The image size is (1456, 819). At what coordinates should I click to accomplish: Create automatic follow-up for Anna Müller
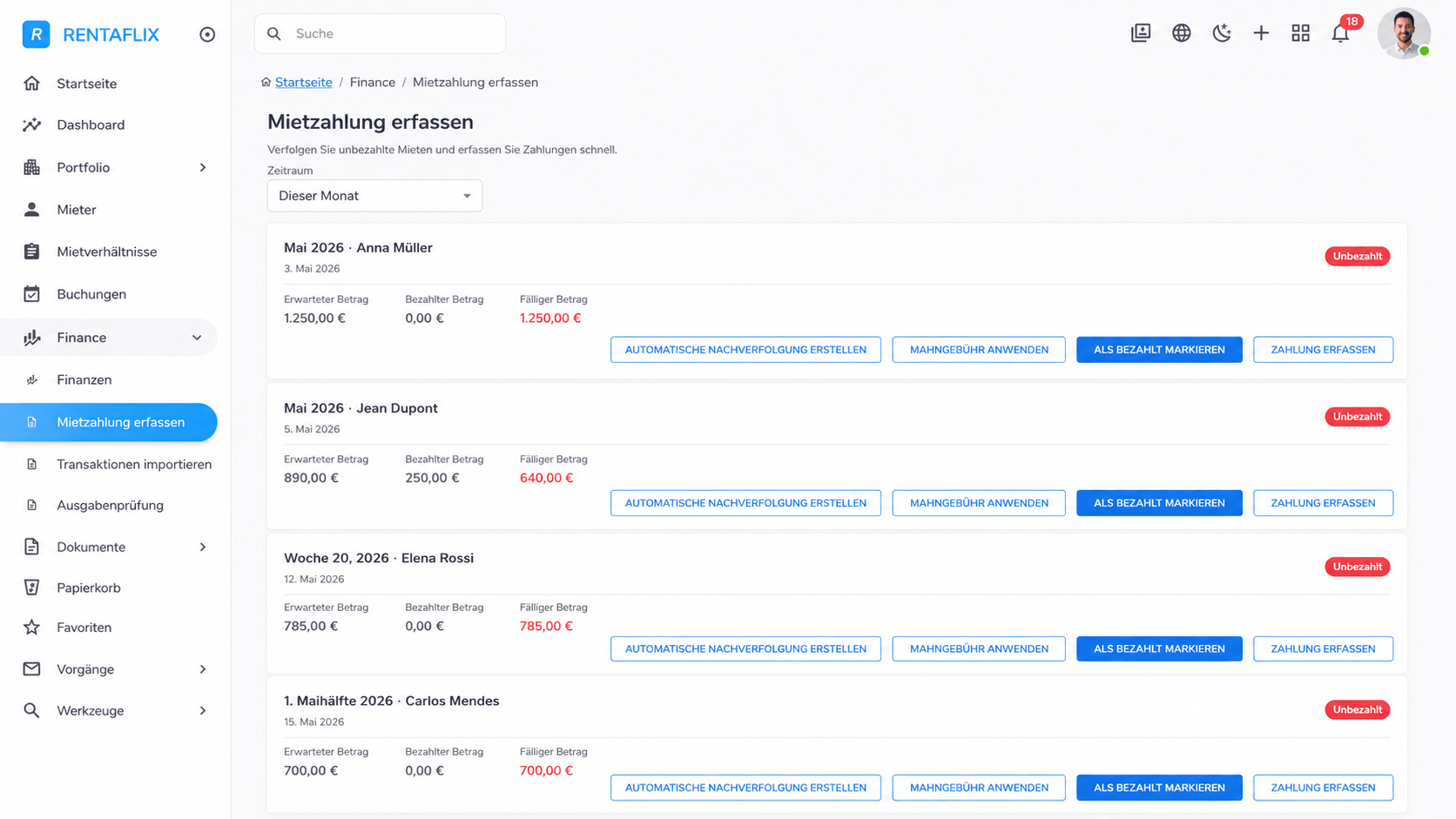click(x=745, y=350)
